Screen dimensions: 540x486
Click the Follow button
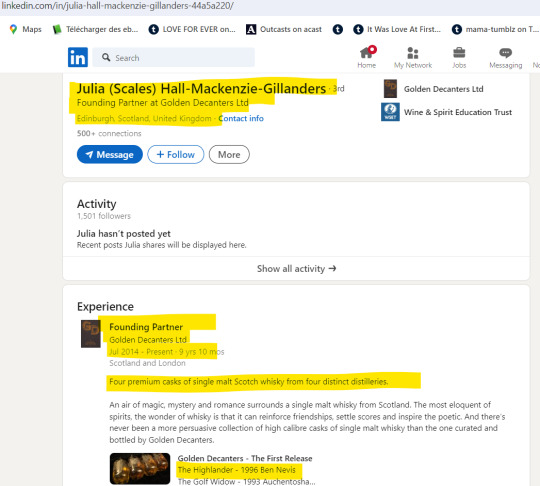click(176, 154)
